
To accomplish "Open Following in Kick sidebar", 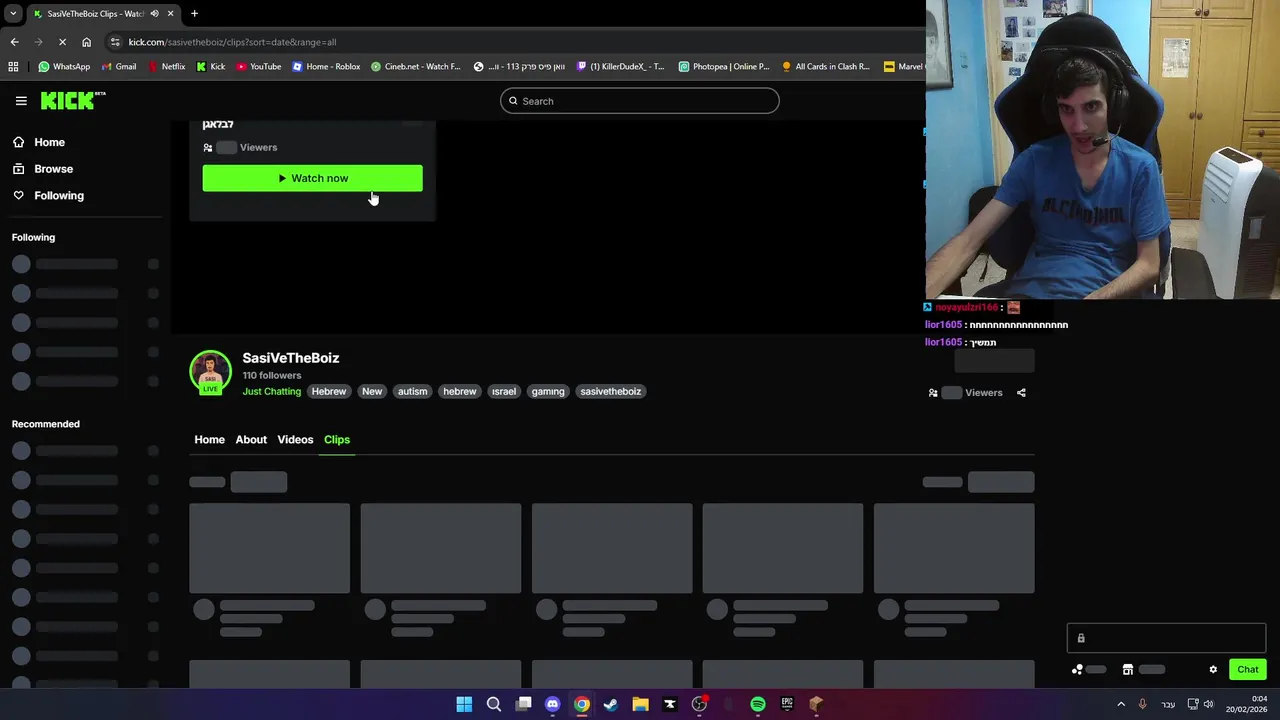I will pyautogui.click(x=58, y=196).
